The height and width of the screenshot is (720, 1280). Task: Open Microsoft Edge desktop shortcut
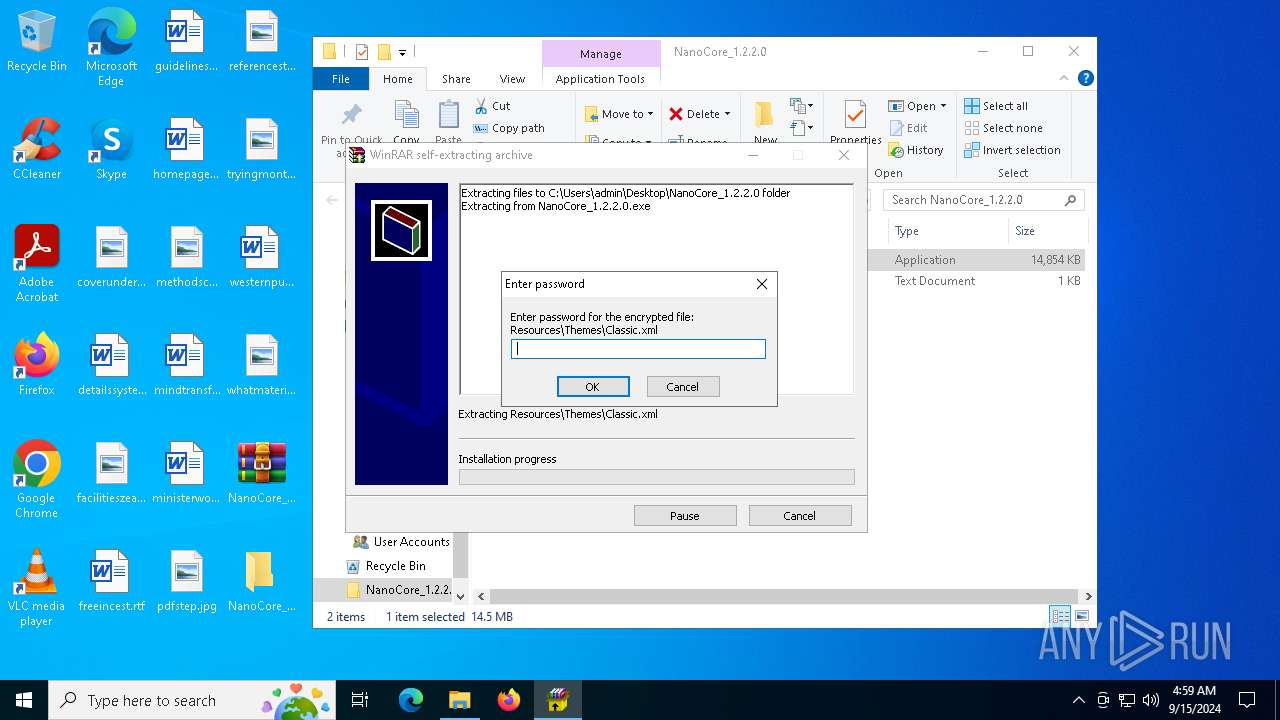point(111,48)
